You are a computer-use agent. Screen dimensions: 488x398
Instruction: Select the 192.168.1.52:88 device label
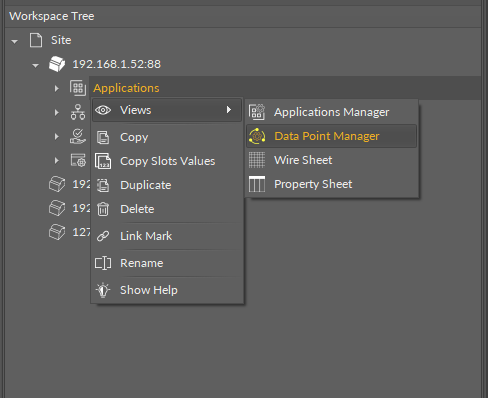pyautogui.click(x=117, y=64)
